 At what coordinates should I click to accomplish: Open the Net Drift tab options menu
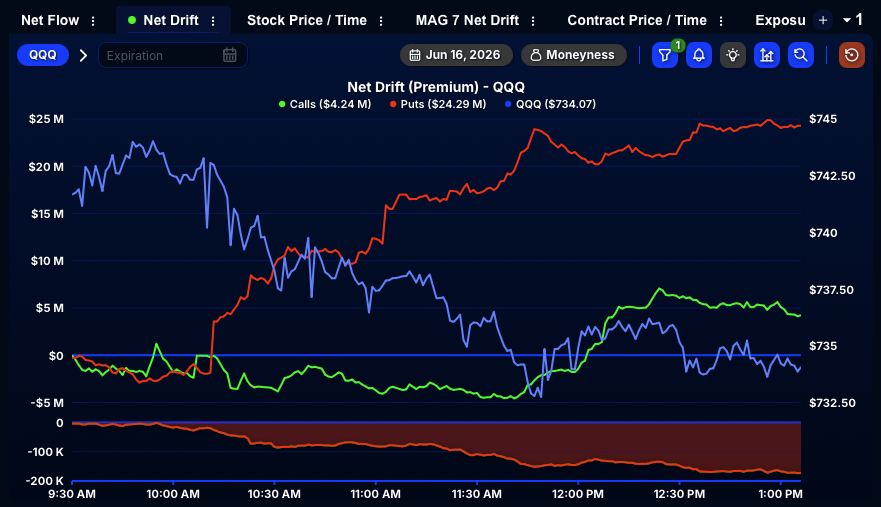point(213,21)
